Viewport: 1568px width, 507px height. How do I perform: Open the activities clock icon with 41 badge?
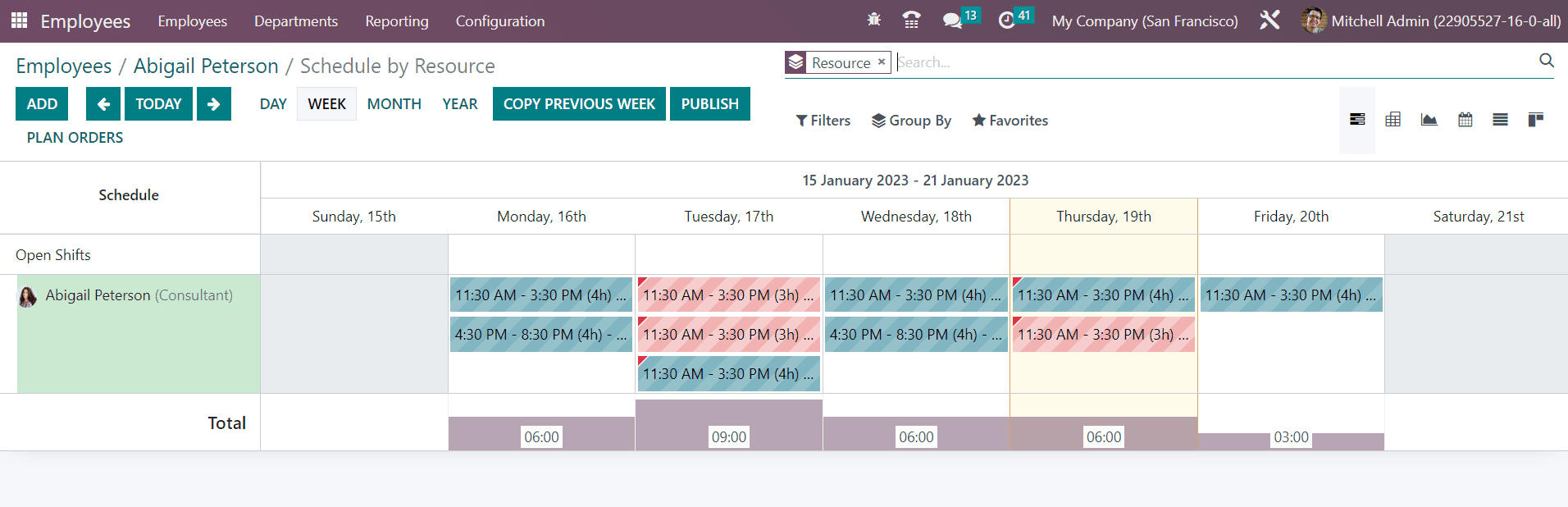coord(1007,21)
